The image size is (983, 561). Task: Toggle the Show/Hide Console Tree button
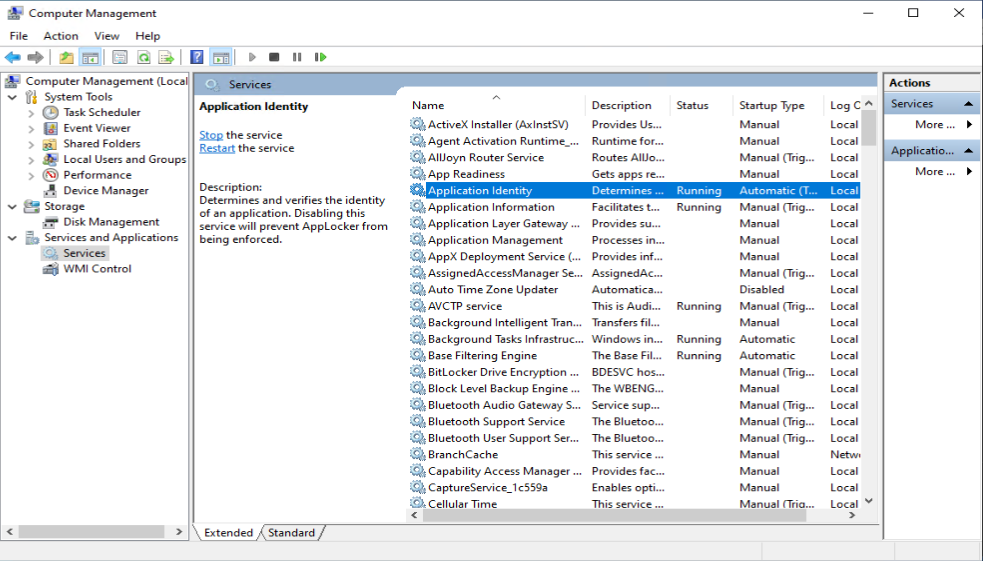[x=90, y=58]
